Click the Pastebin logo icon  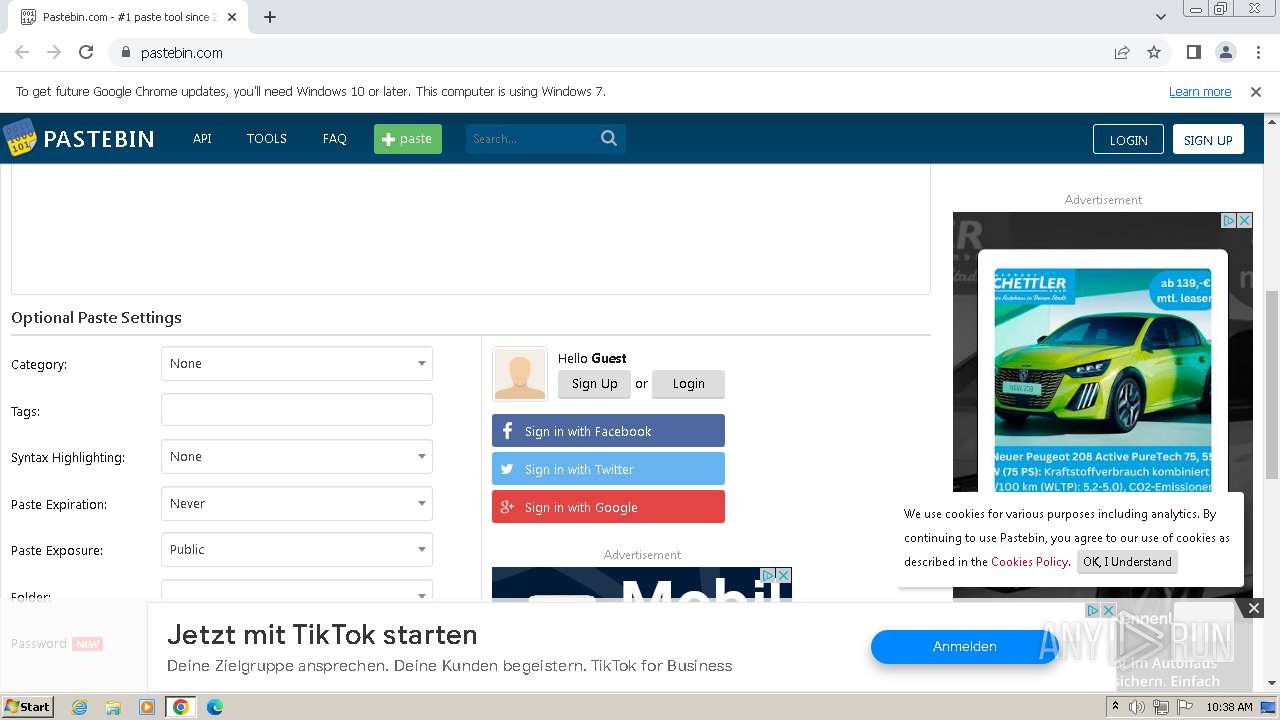[19, 138]
